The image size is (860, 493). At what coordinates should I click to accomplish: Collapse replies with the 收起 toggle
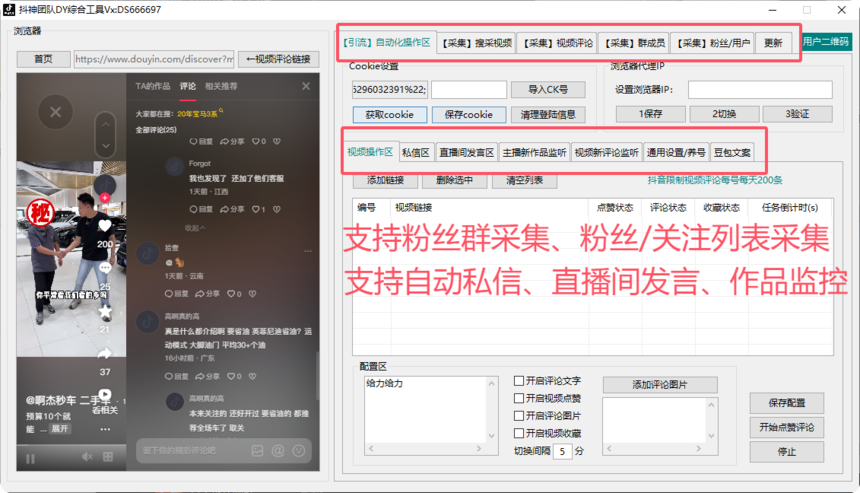click(195, 228)
